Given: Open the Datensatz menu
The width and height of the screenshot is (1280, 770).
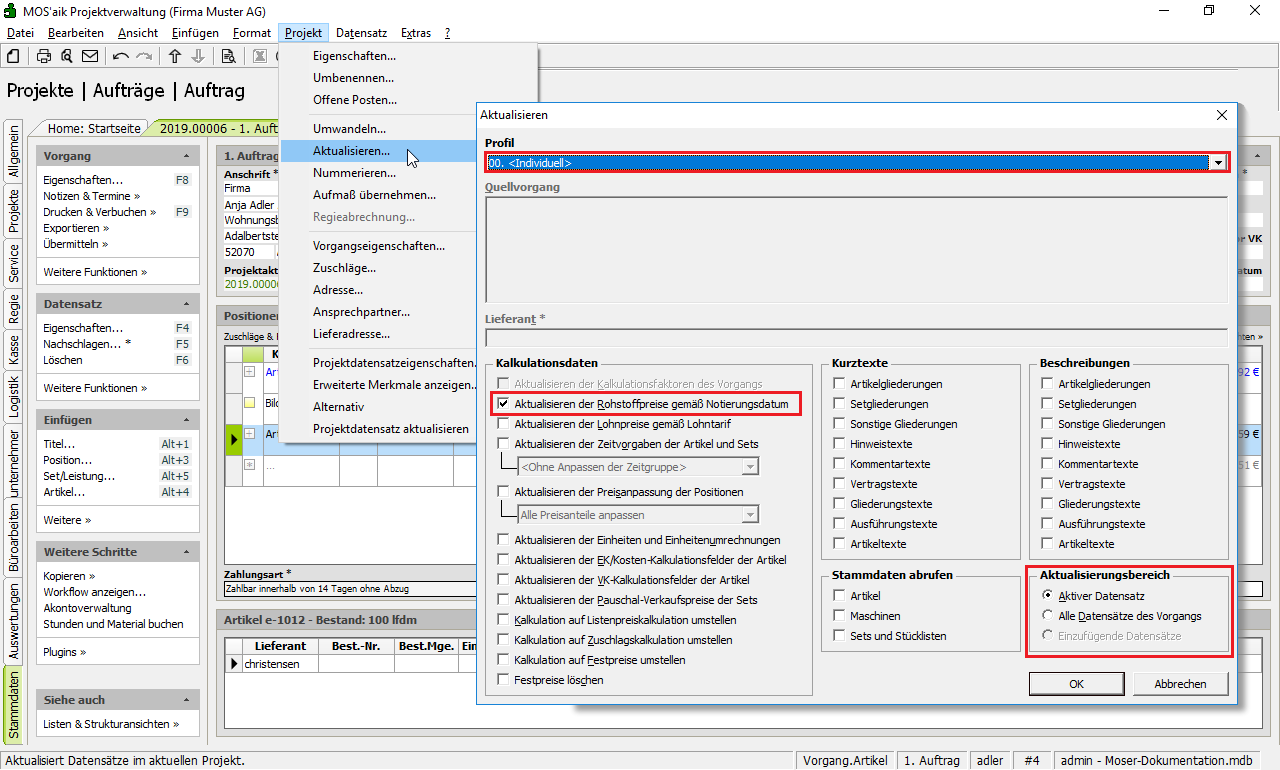Looking at the screenshot, I should tap(361, 33).
